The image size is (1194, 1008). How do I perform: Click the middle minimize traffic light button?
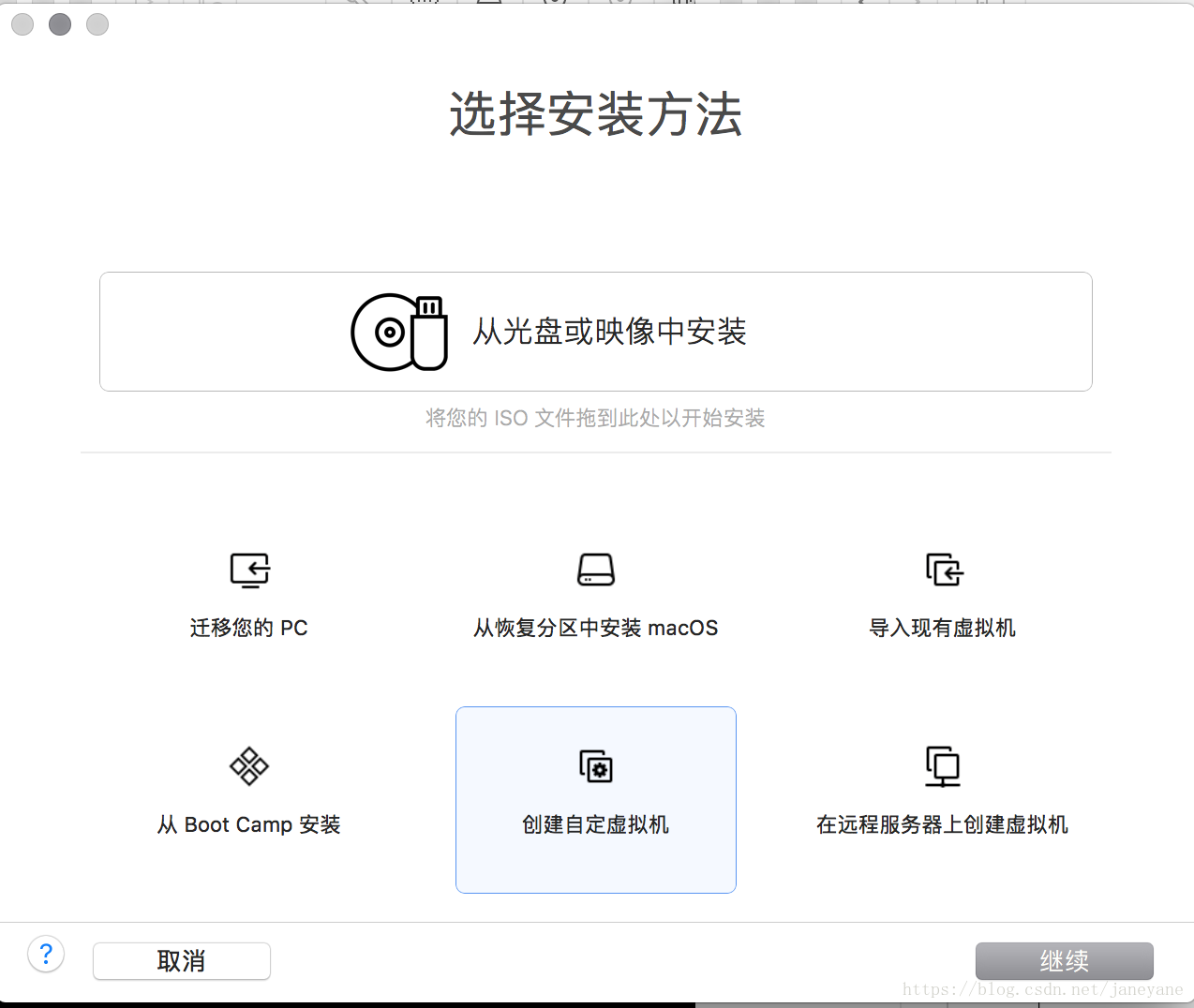60,24
